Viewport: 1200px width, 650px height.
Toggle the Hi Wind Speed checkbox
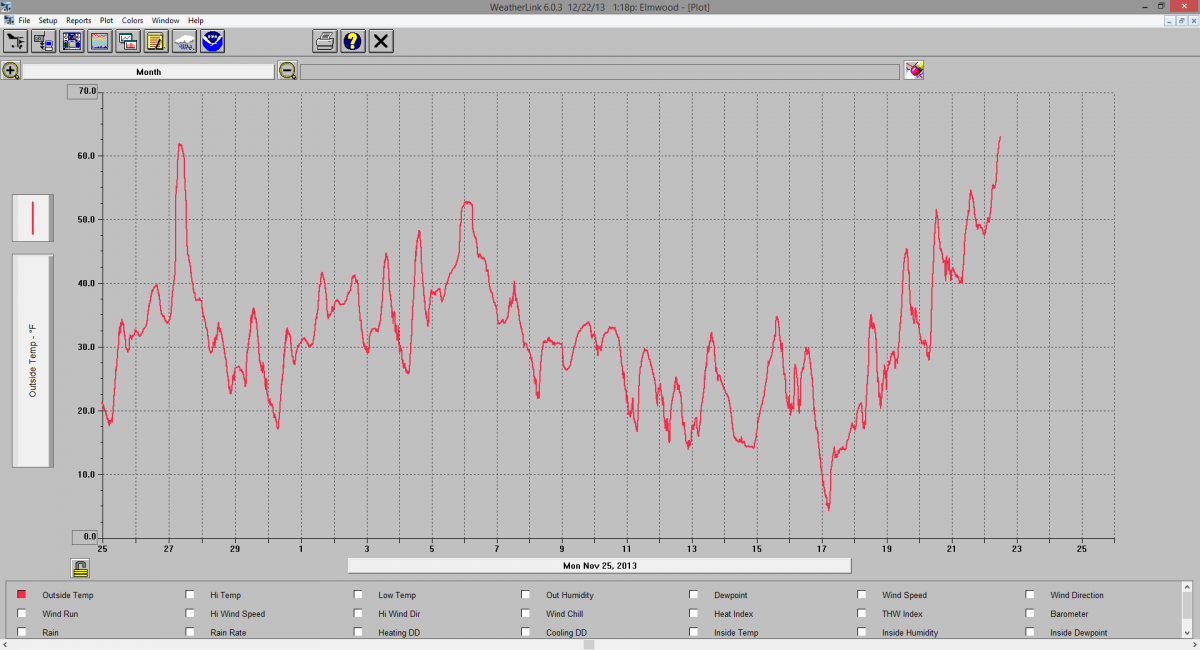coord(190,614)
